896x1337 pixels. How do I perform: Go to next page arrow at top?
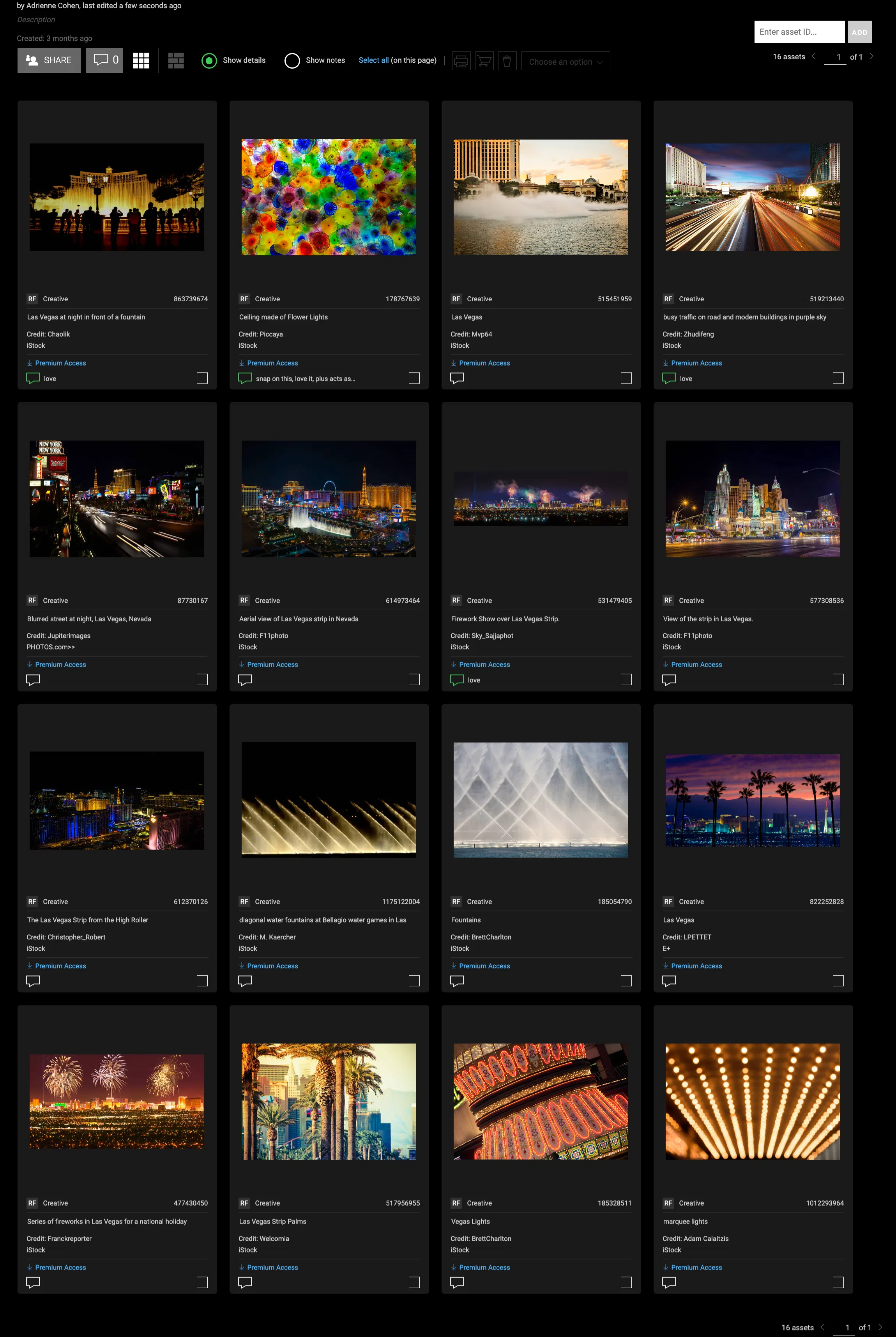[x=871, y=56]
